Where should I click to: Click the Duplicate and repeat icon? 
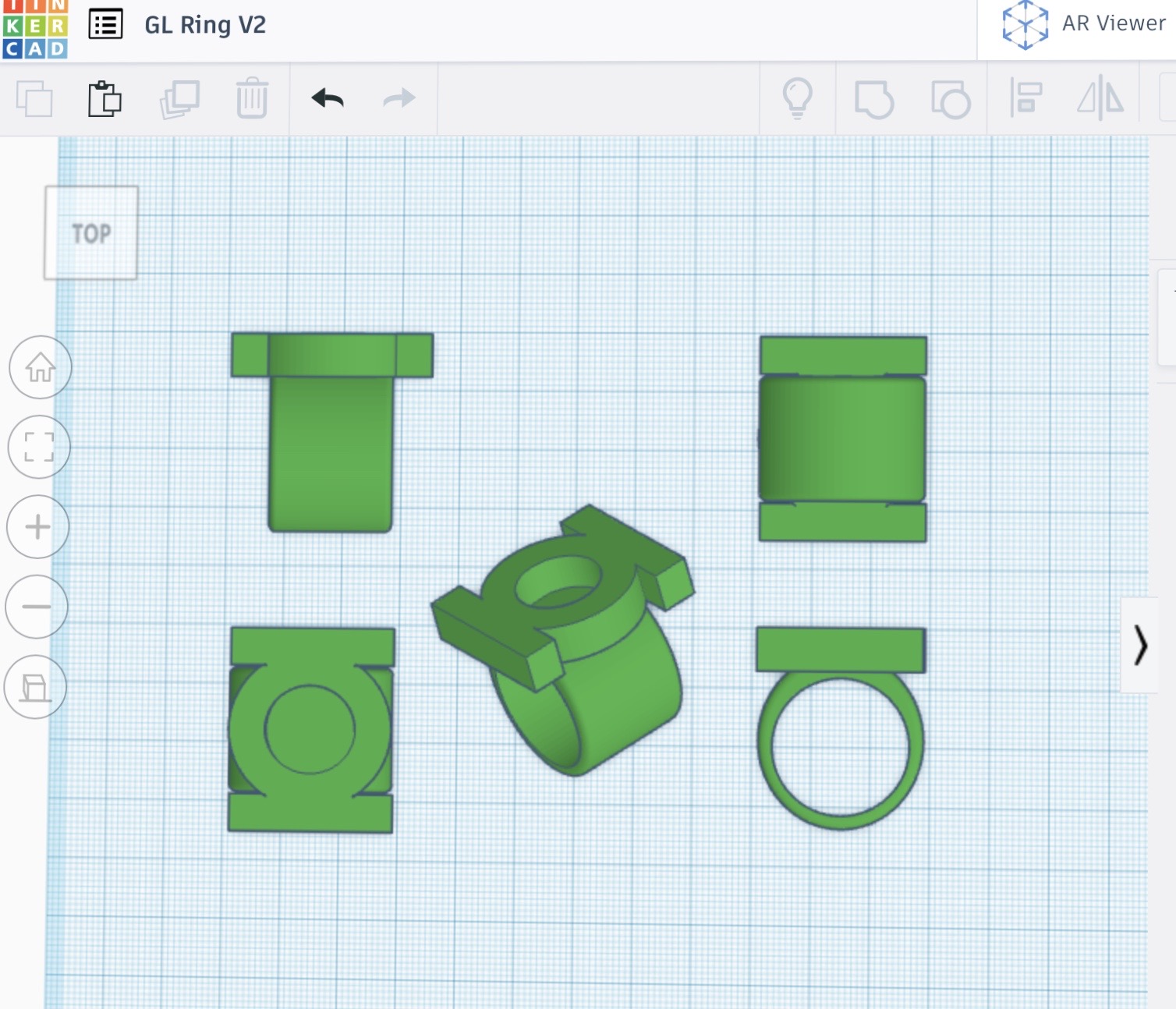tap(180, 99)
